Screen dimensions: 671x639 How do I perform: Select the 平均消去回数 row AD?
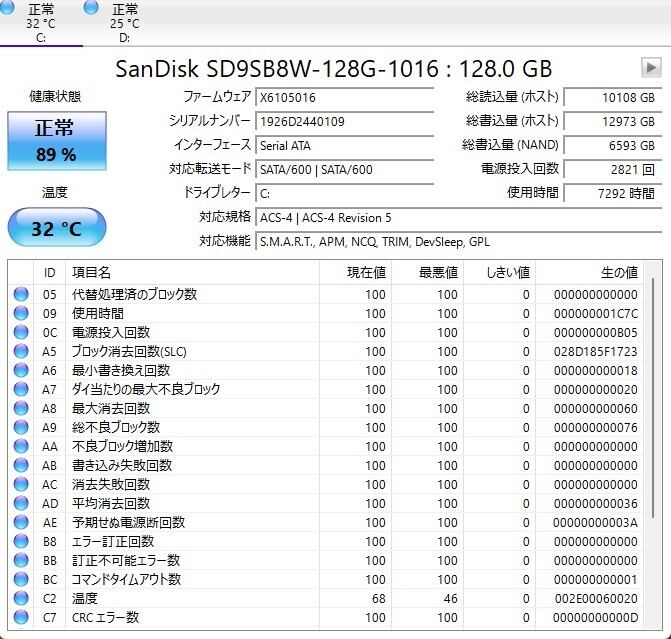coord(325,503)
